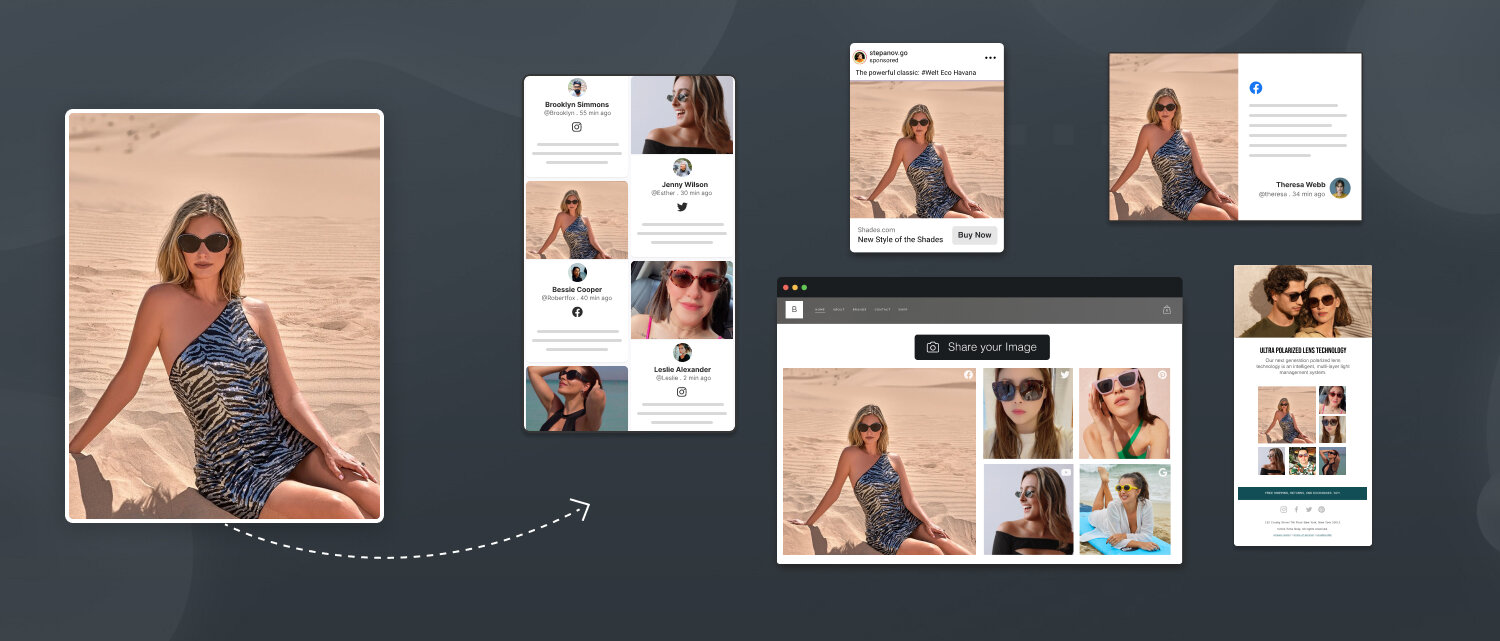
Task: Click the Instagram icon under Leslie Alexander
Action: pos(682,392)
